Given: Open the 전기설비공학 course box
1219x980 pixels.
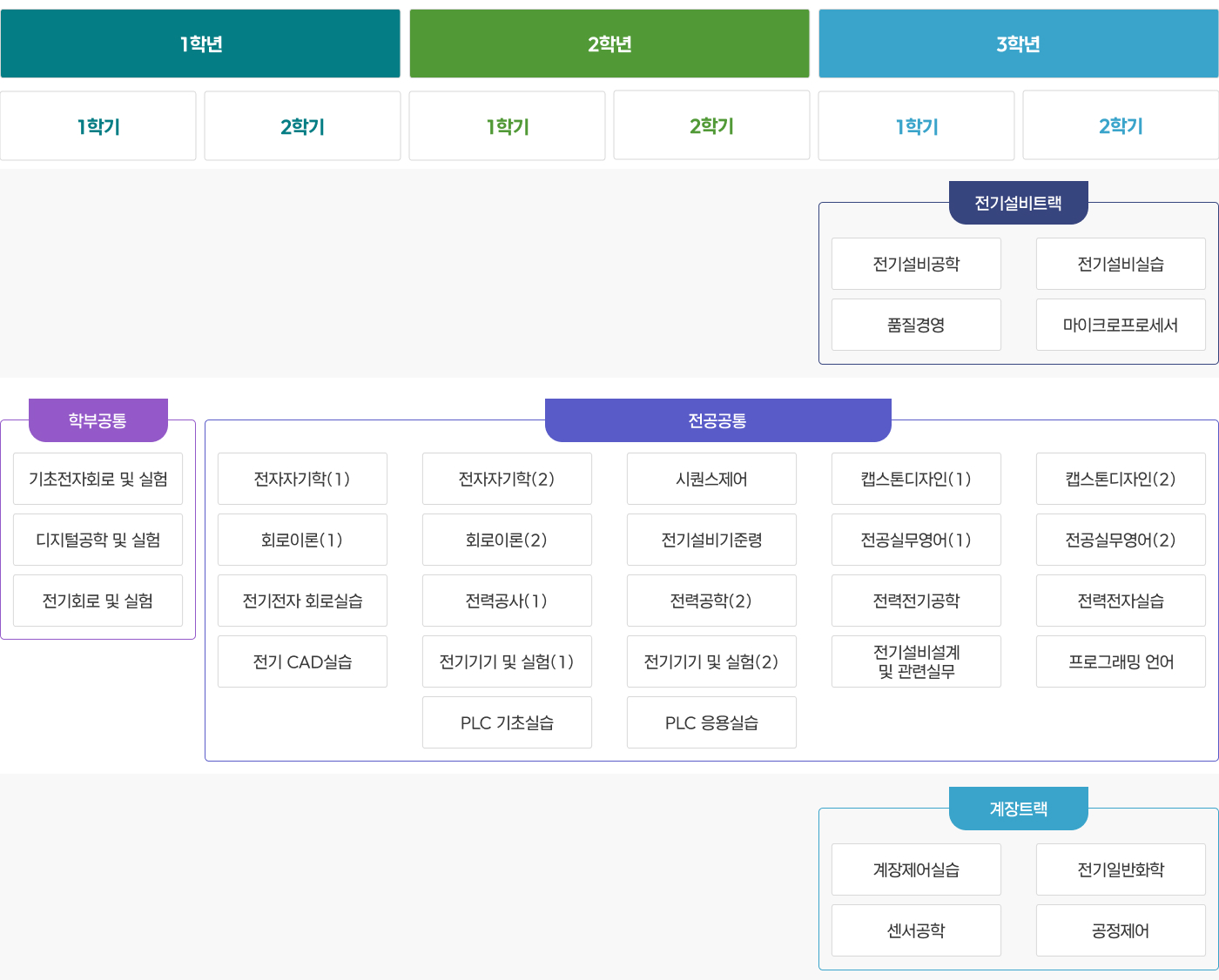Looking at the screenshot, I should tap(916, 264).
